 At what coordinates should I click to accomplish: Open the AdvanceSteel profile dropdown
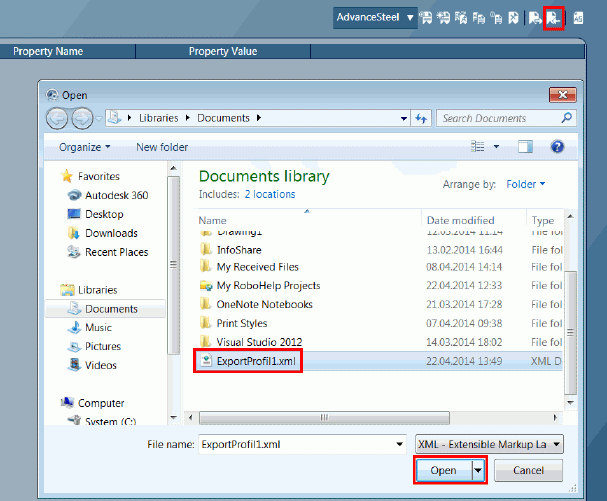point(375,17)
